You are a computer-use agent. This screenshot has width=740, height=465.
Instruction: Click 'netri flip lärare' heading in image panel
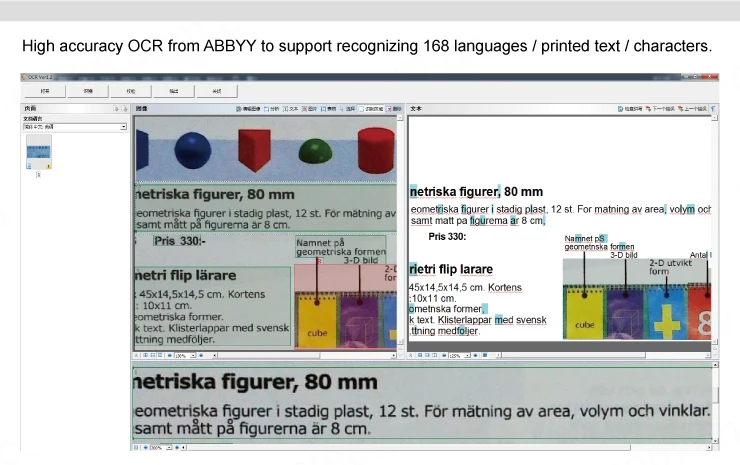point(186,275)
